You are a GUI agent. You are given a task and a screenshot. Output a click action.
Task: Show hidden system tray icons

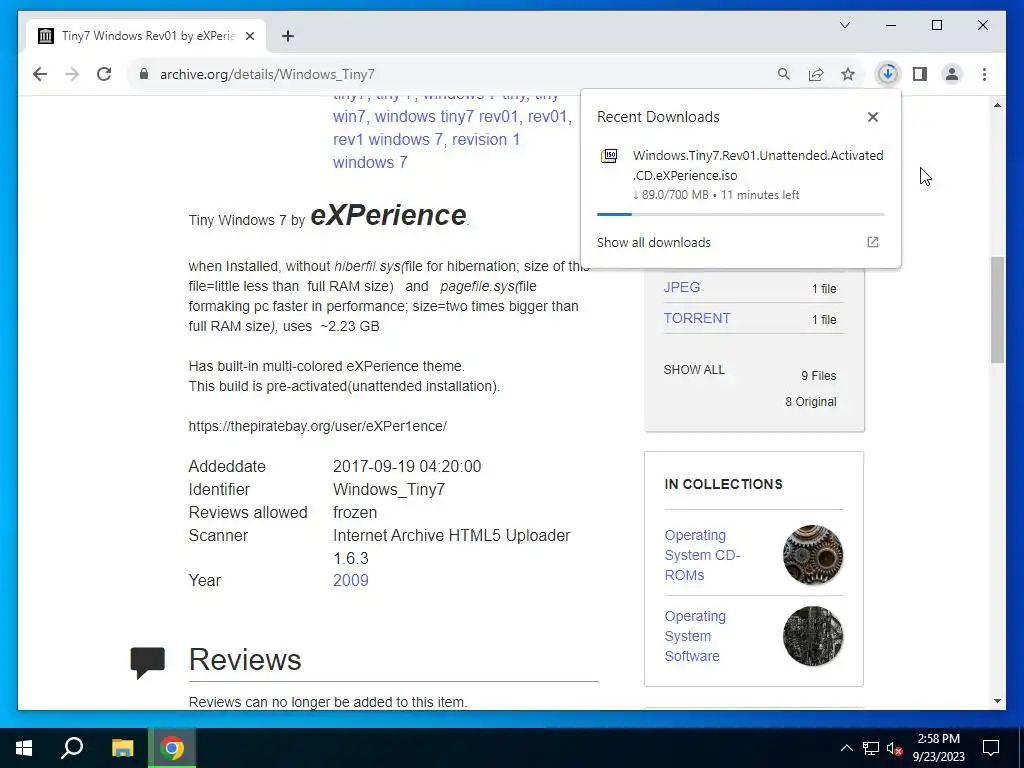[x=846, y=748]
